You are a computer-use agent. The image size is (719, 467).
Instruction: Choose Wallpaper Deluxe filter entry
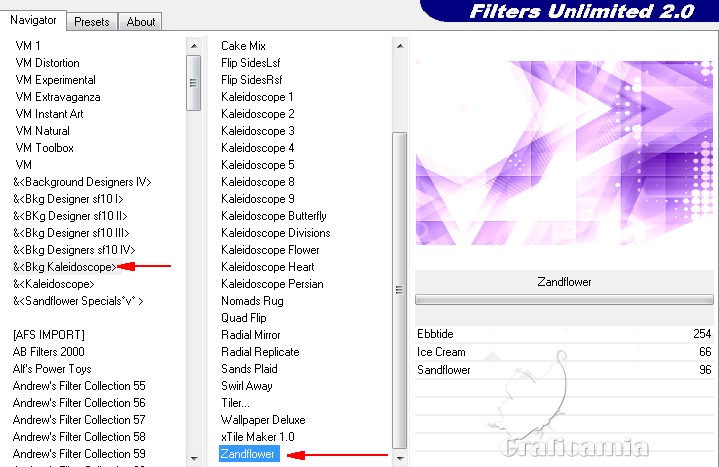pyautogui.click(x=263, y=420)
